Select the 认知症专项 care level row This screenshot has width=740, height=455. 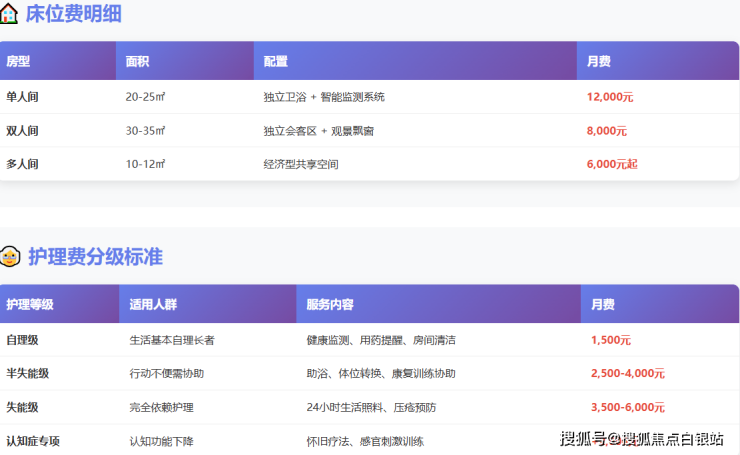(33, 441)
